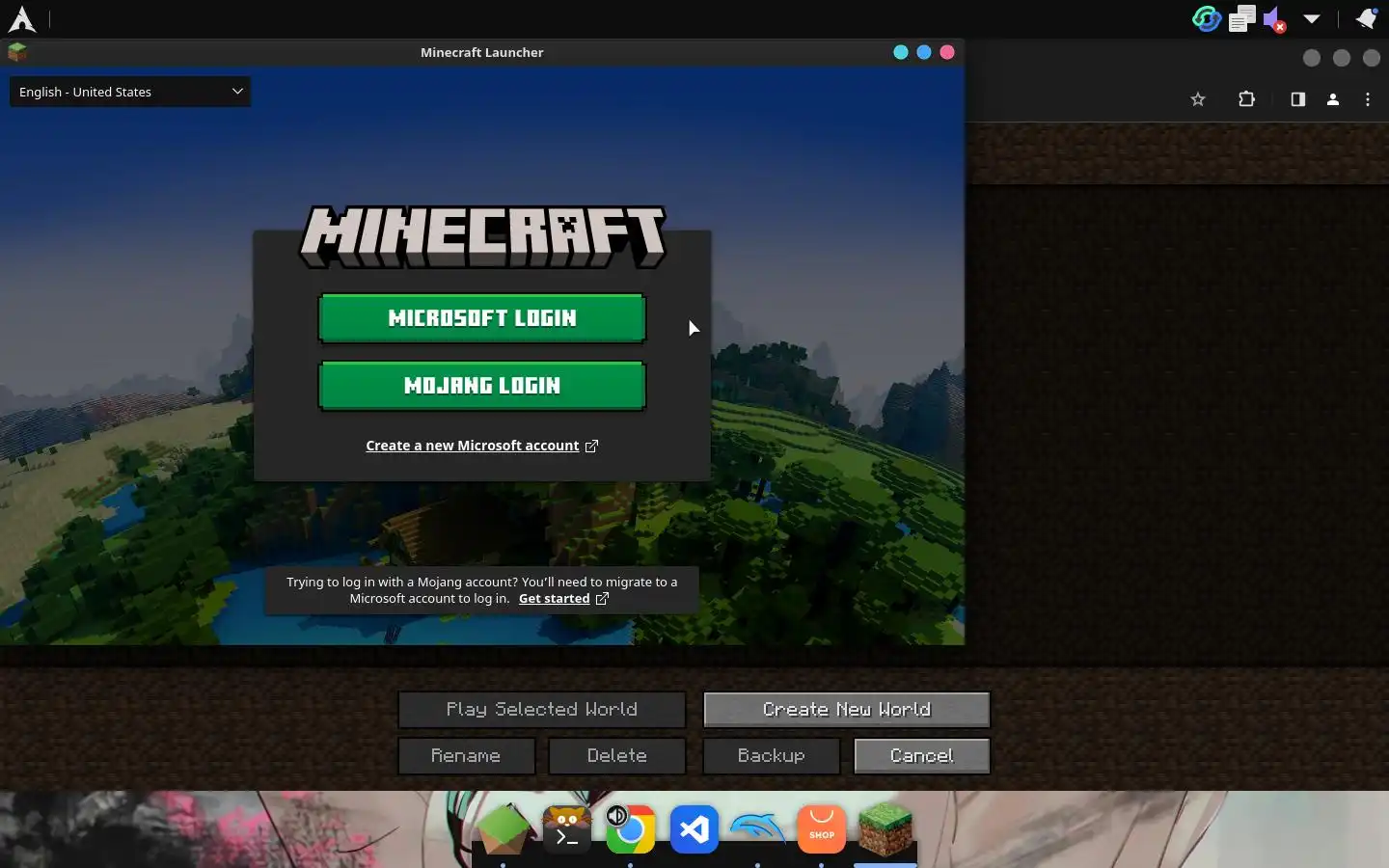
Task: Click the Minecraft grass block dock icon
Action: coord(885,829)
